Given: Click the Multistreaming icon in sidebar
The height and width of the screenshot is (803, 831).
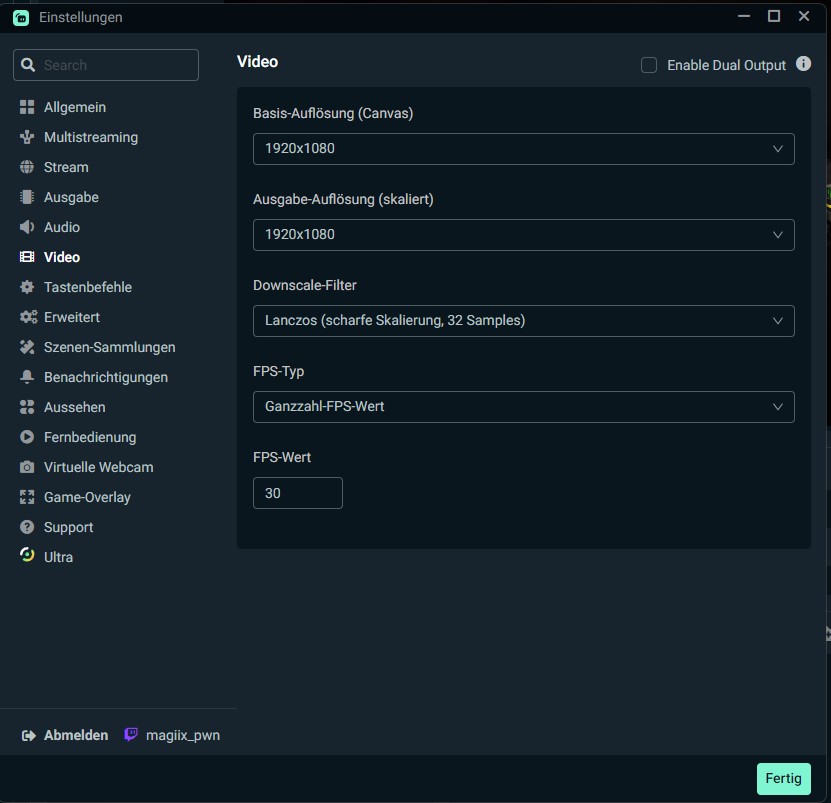Looking at the screenshot, I should coord(27,137).
